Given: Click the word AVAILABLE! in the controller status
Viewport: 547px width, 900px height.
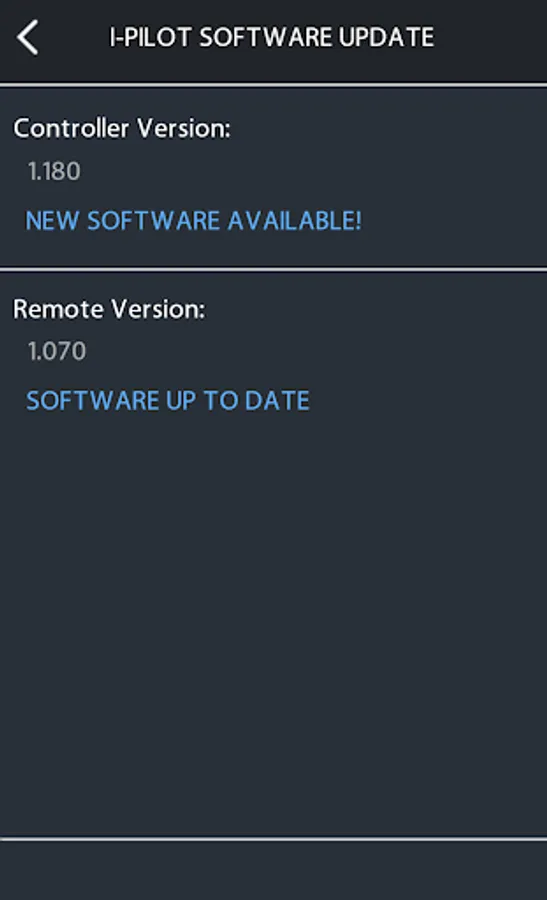Looking at the screenshot, I should click(x=294, y=221).
